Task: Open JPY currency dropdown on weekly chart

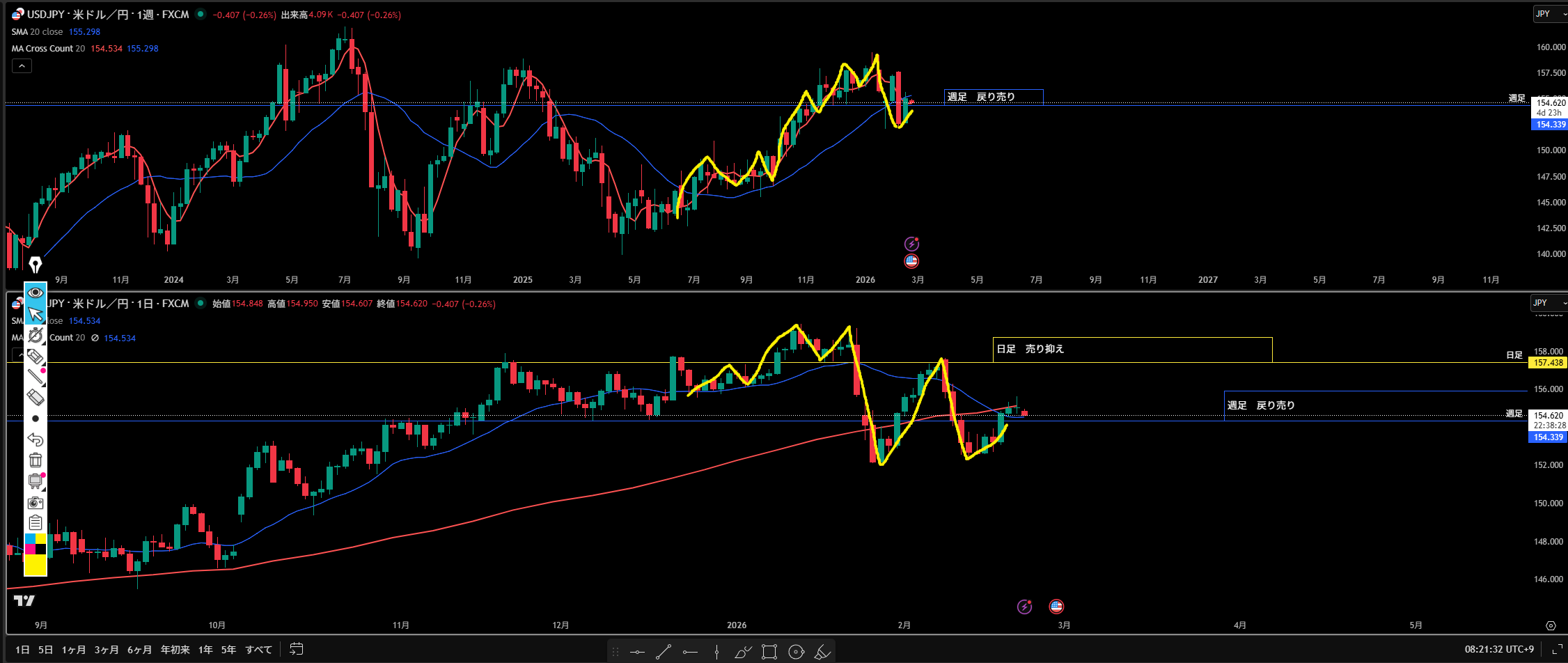Action: point(1550,14)
